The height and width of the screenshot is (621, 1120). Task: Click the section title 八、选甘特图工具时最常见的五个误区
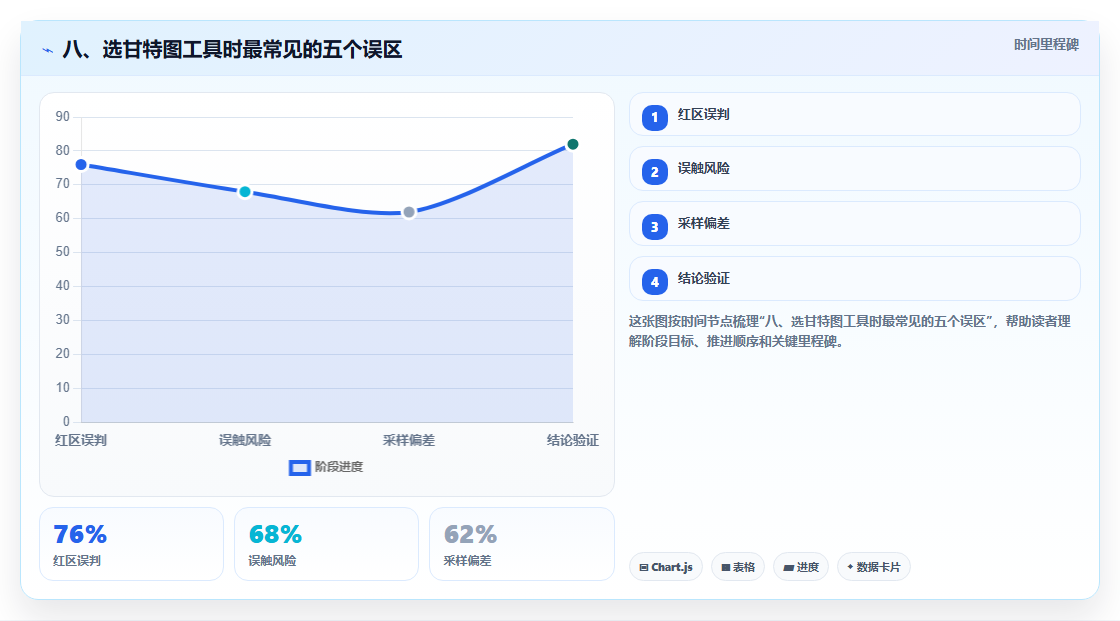[x=232, y=50]
